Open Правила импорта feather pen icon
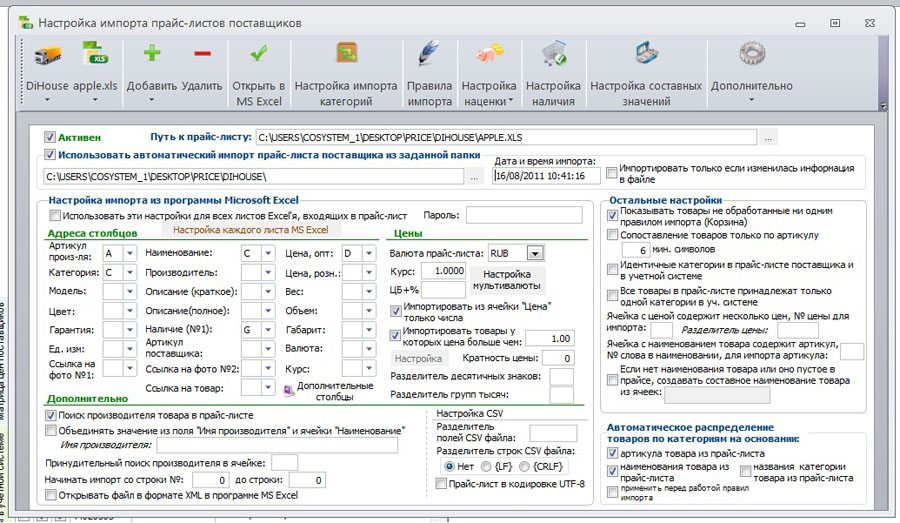Screen dimensions: 900x523 click(429, 53)
